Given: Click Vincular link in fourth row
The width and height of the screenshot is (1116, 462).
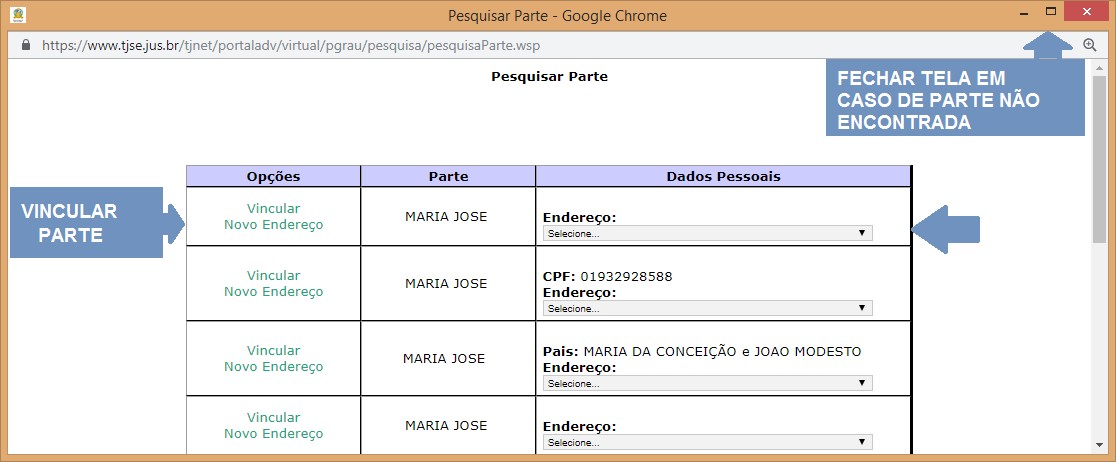Looking at the screenshot, I should click(x=273, y=418).
